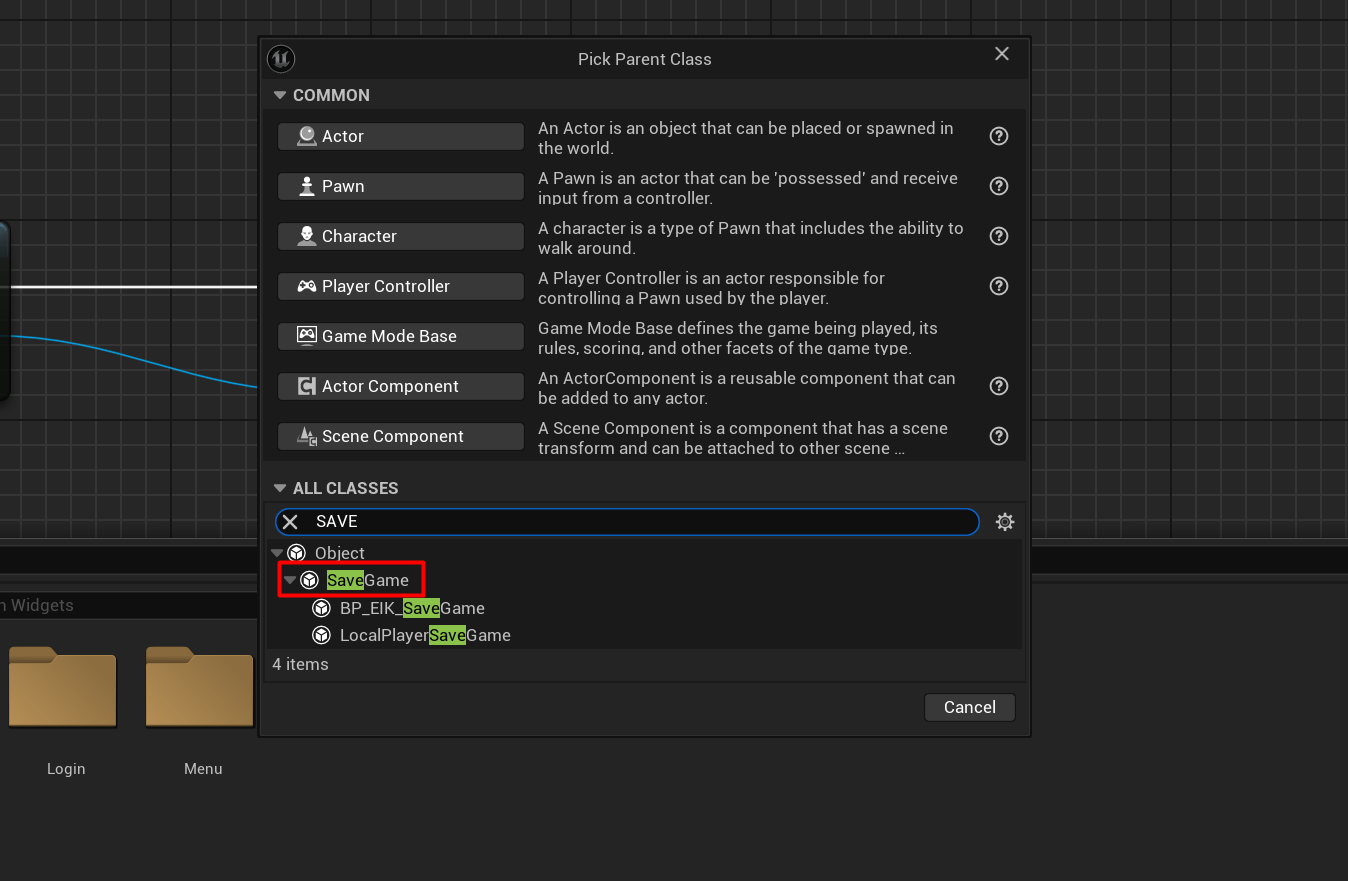The image size is (1348, 881).
Task: Click the Character help question mark
Action: coord(998,236)
